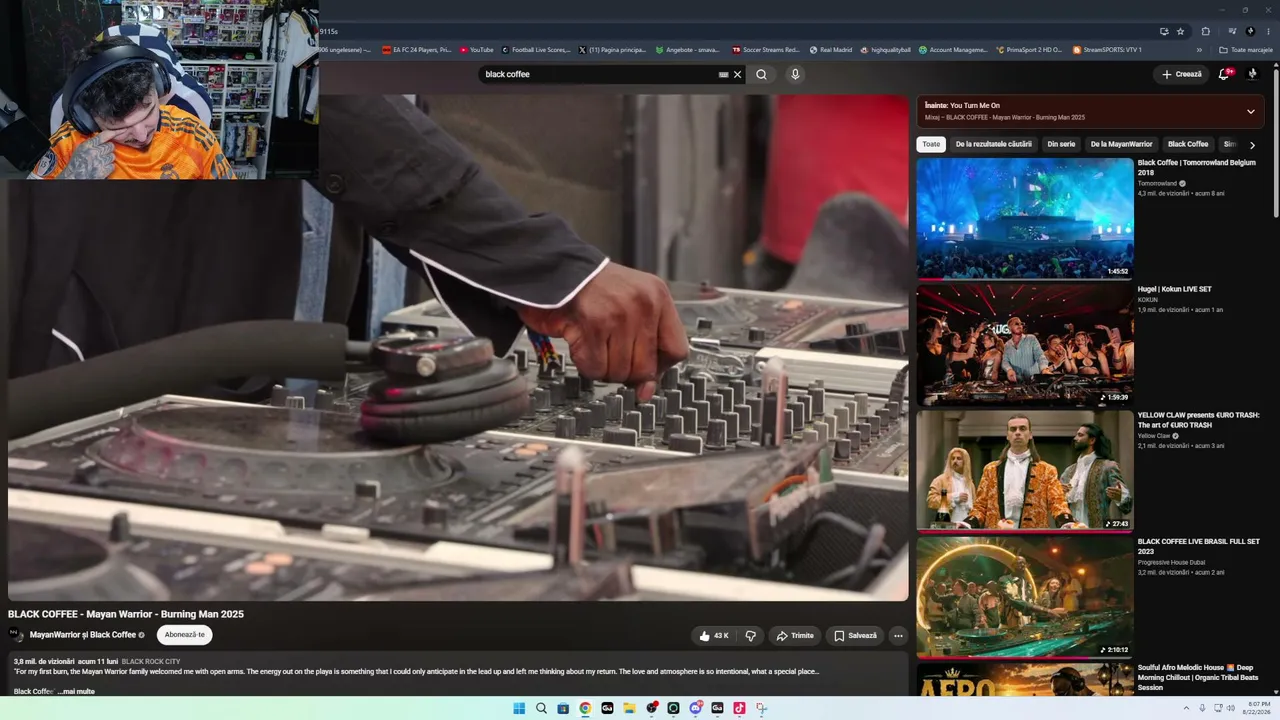
Task: Start voice search with the microphone icon
Action: coord(795,74)
